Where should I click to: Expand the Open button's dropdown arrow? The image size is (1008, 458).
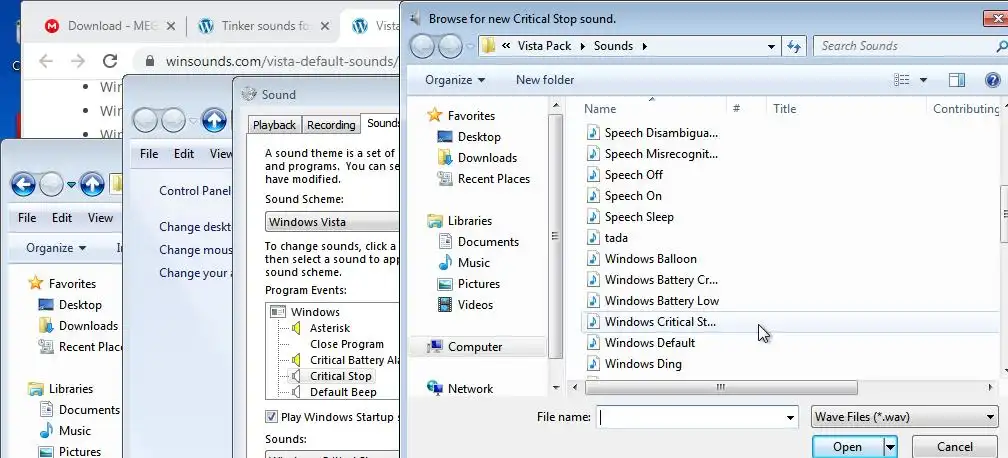coord(890,447)
